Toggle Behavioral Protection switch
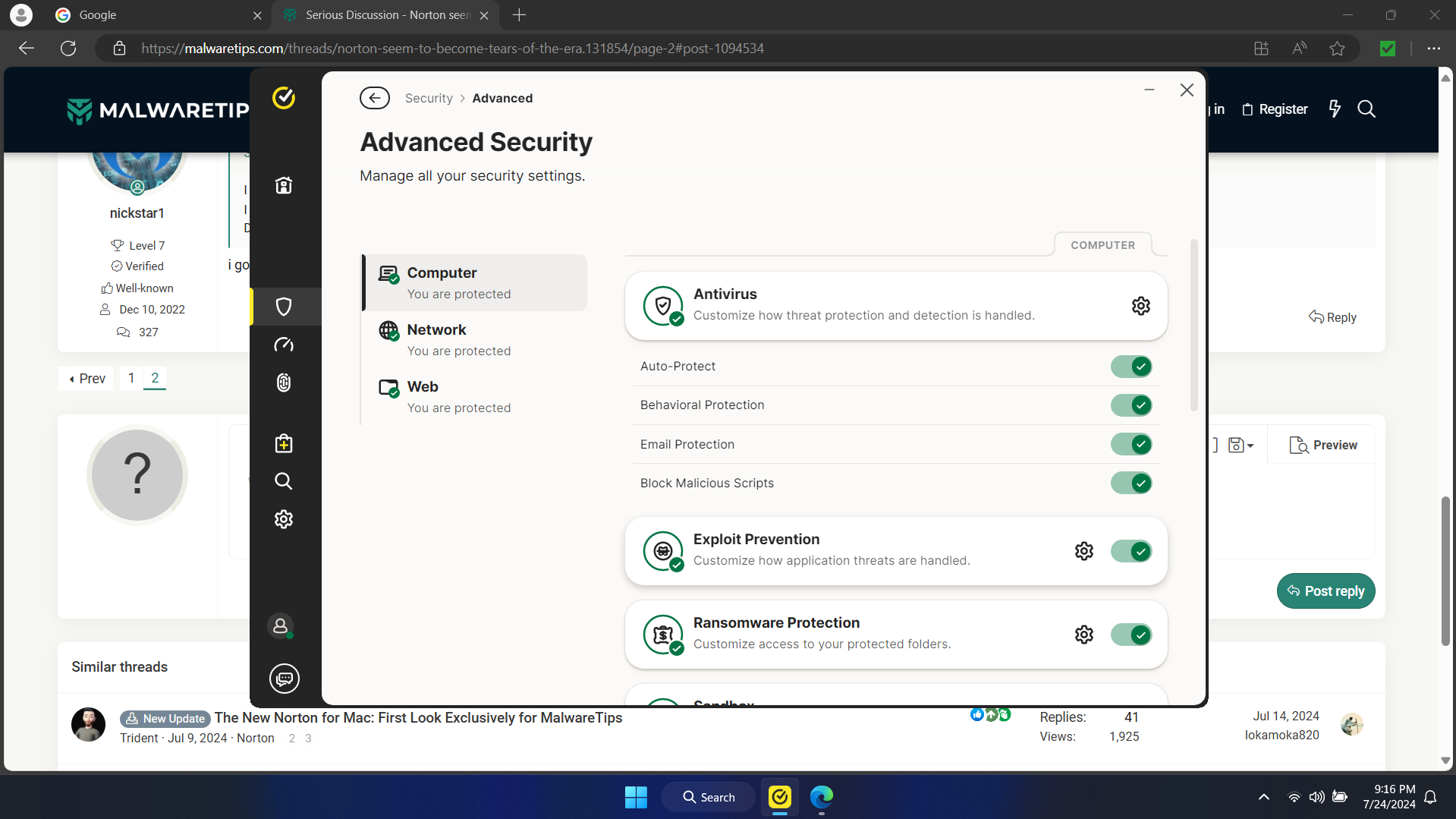 click(1131, 405)
